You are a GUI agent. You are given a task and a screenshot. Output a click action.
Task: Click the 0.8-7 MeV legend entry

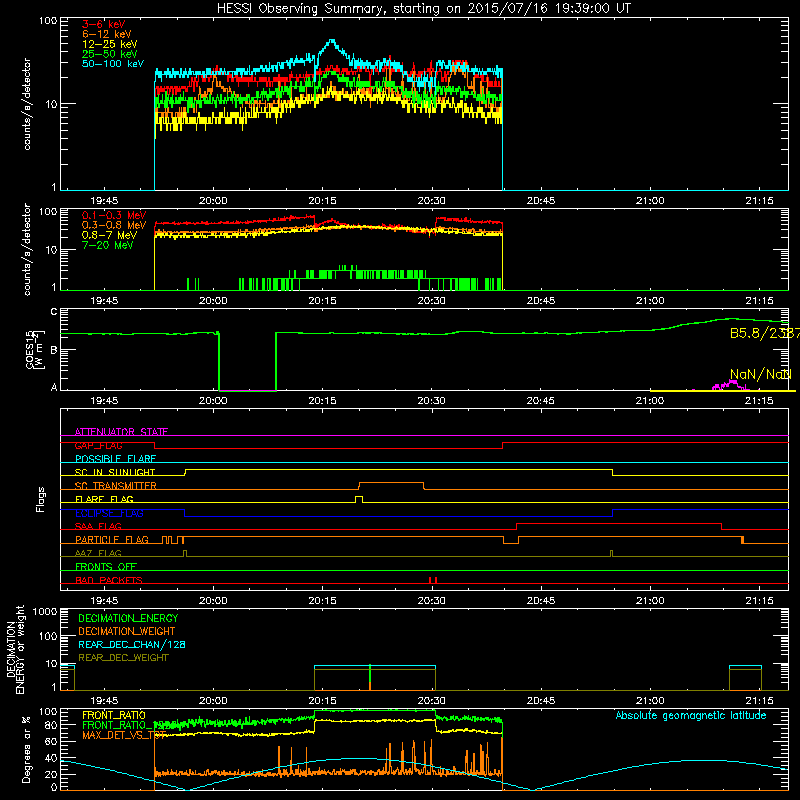(109, 235)
